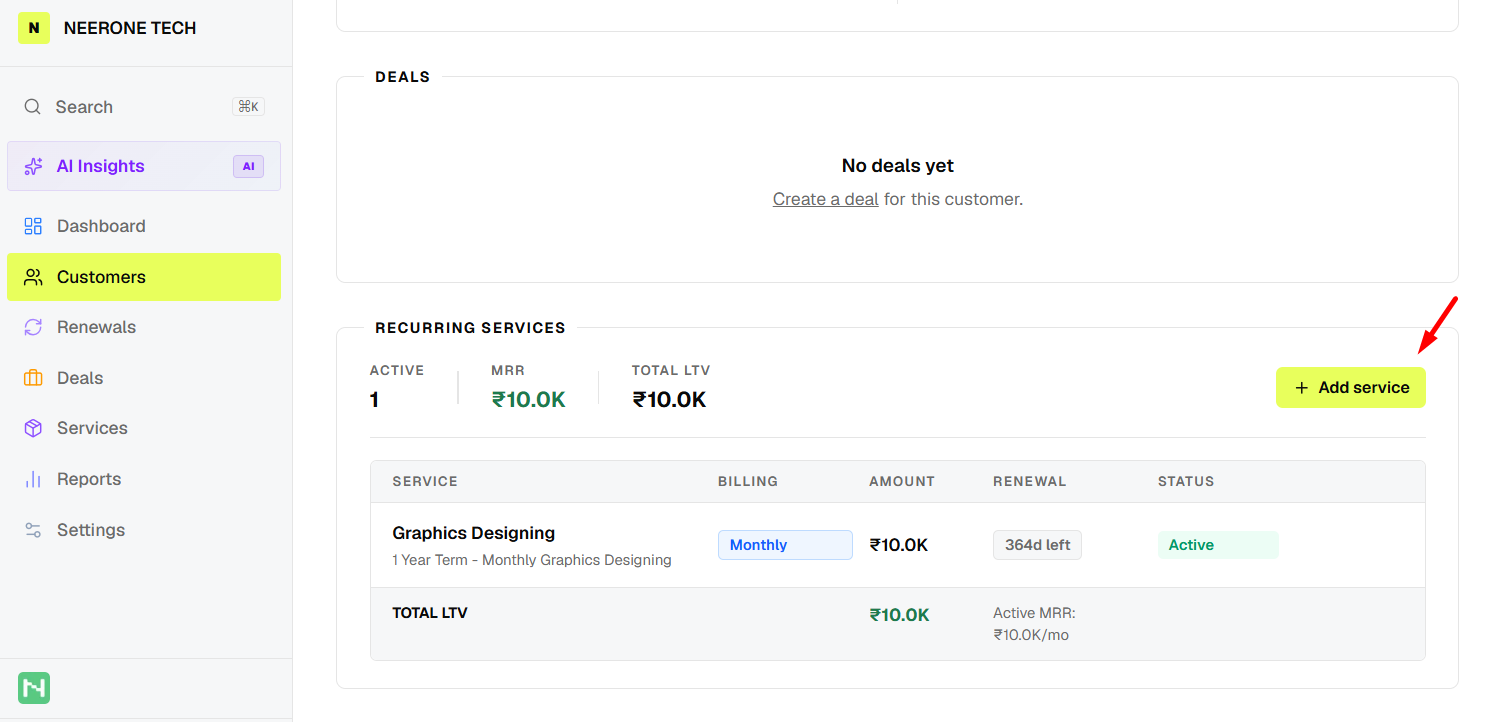Open Services page
The width and height of the screenshot is (1493, 722).
pos(144,428)
